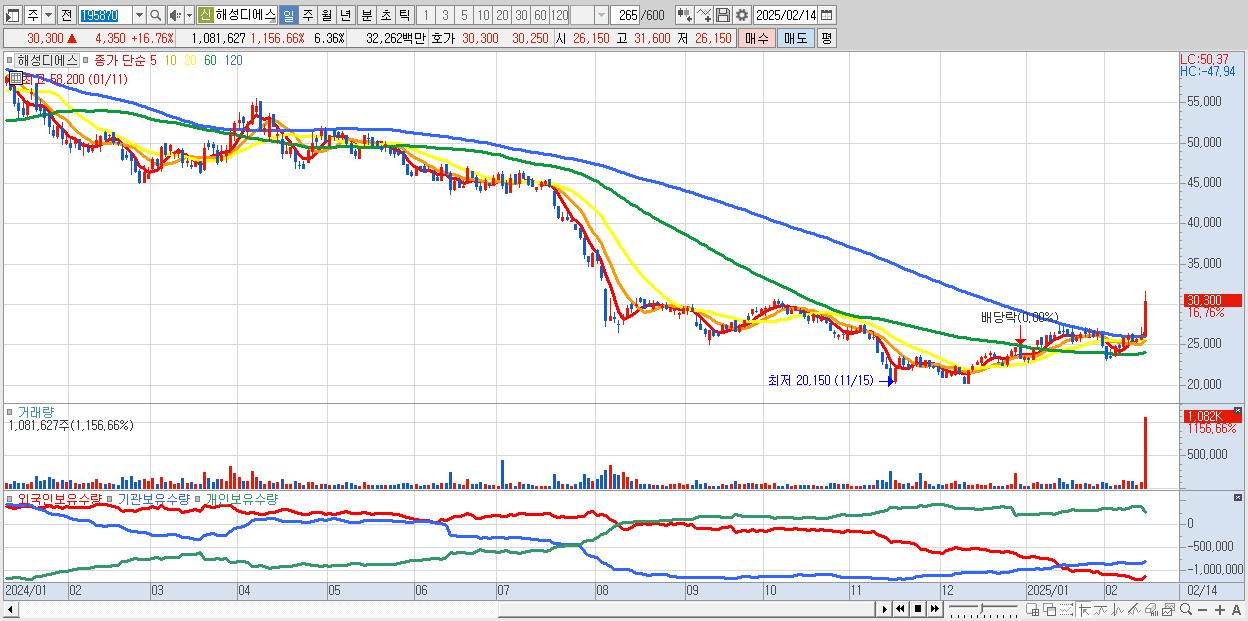Click the minus zoom out icon
This screenshot has width=1248, height=621.
[1203, 610]
